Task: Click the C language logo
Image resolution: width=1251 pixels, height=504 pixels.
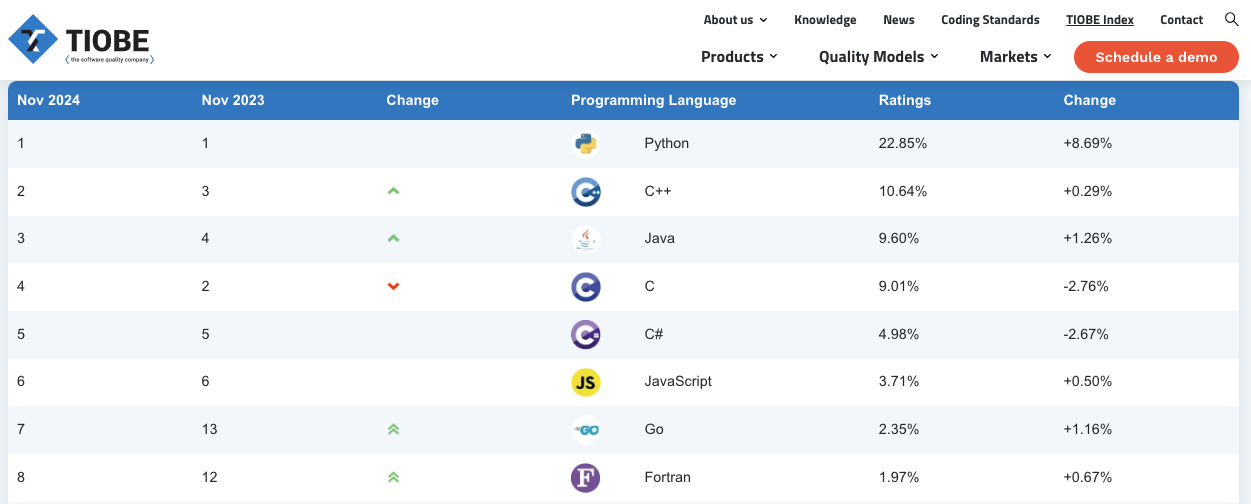Action: pos(585,287)
